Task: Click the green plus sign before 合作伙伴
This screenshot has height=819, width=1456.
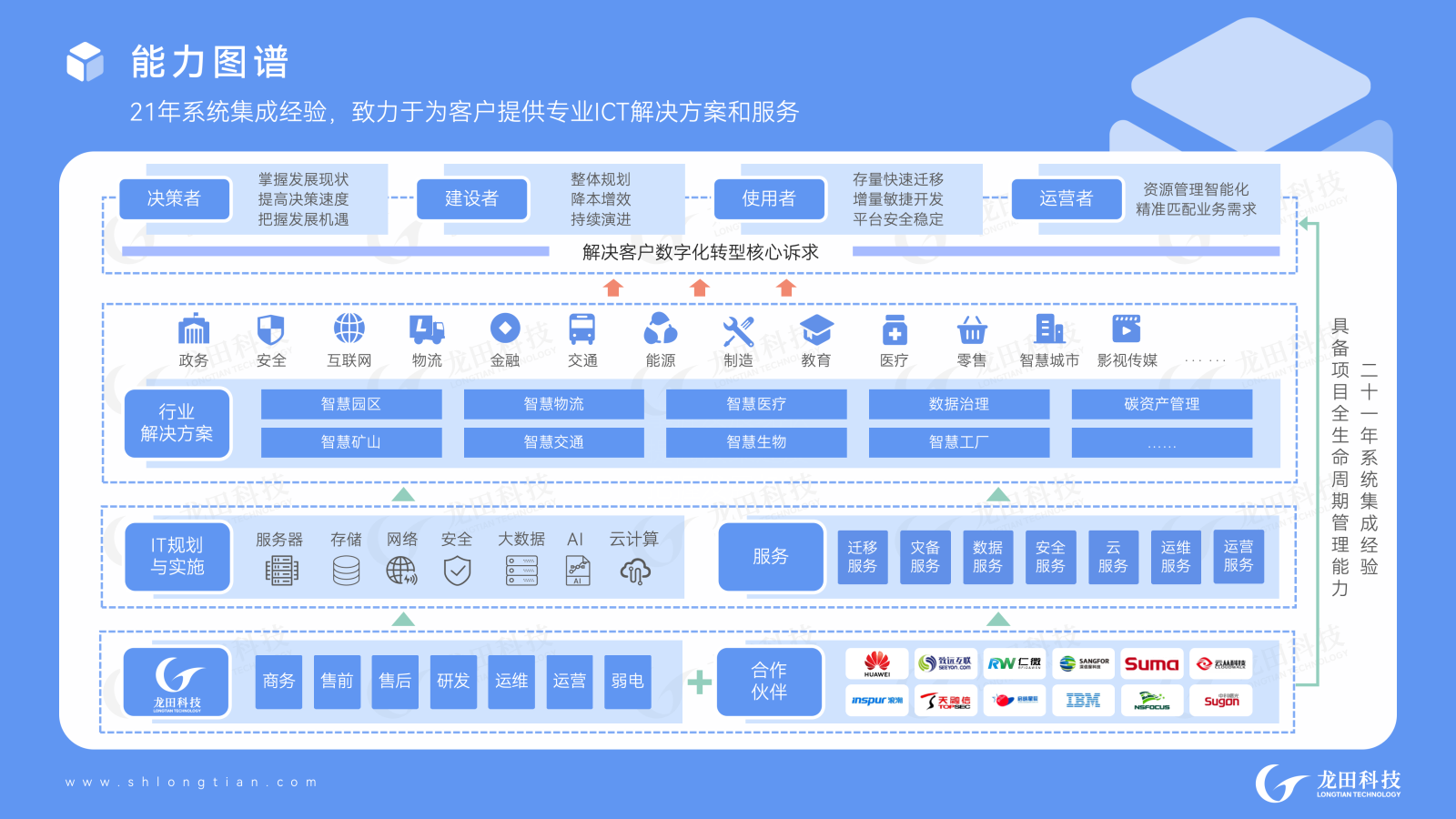Action: tap(699, 682)
